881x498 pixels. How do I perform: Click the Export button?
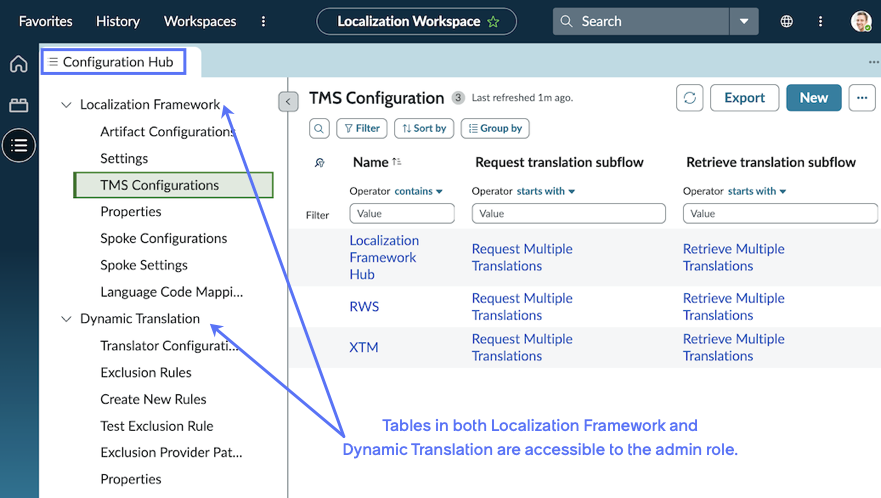[744, 98]
